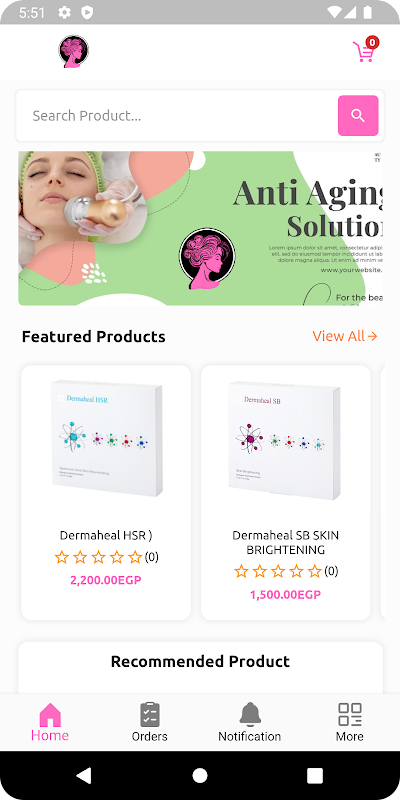Tap the Android home circle button
Image resolution: width=400 pixels, height=800 pixels.
tap(200, 776)
